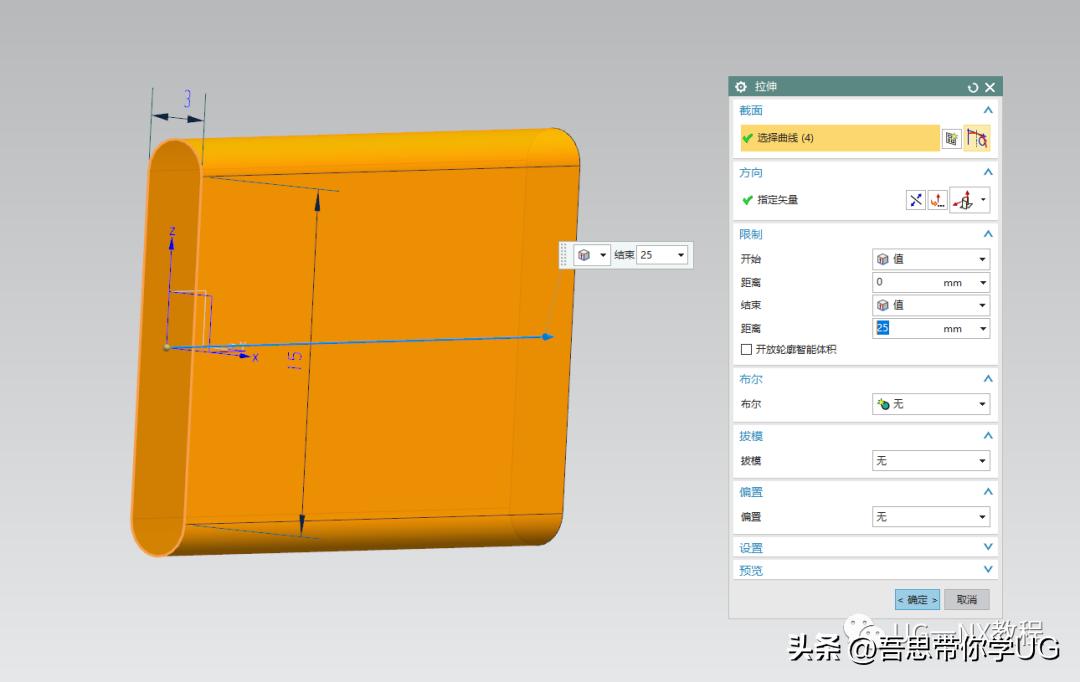Open the 偏置 offset dropdown

click(930, 517)
